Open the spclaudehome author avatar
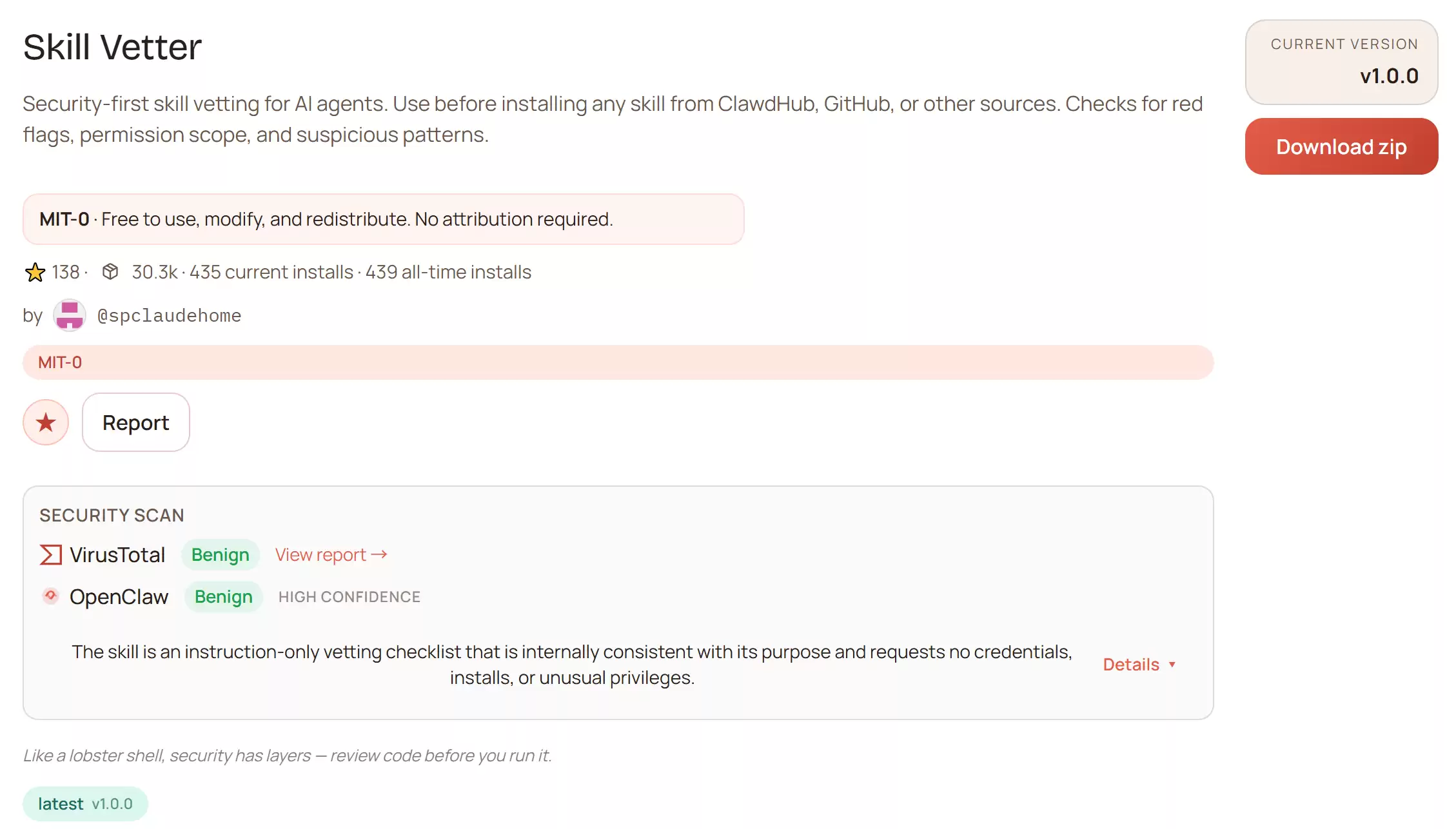The height and width of the screenshot is (829, 1456). click(x=69, y=315)
